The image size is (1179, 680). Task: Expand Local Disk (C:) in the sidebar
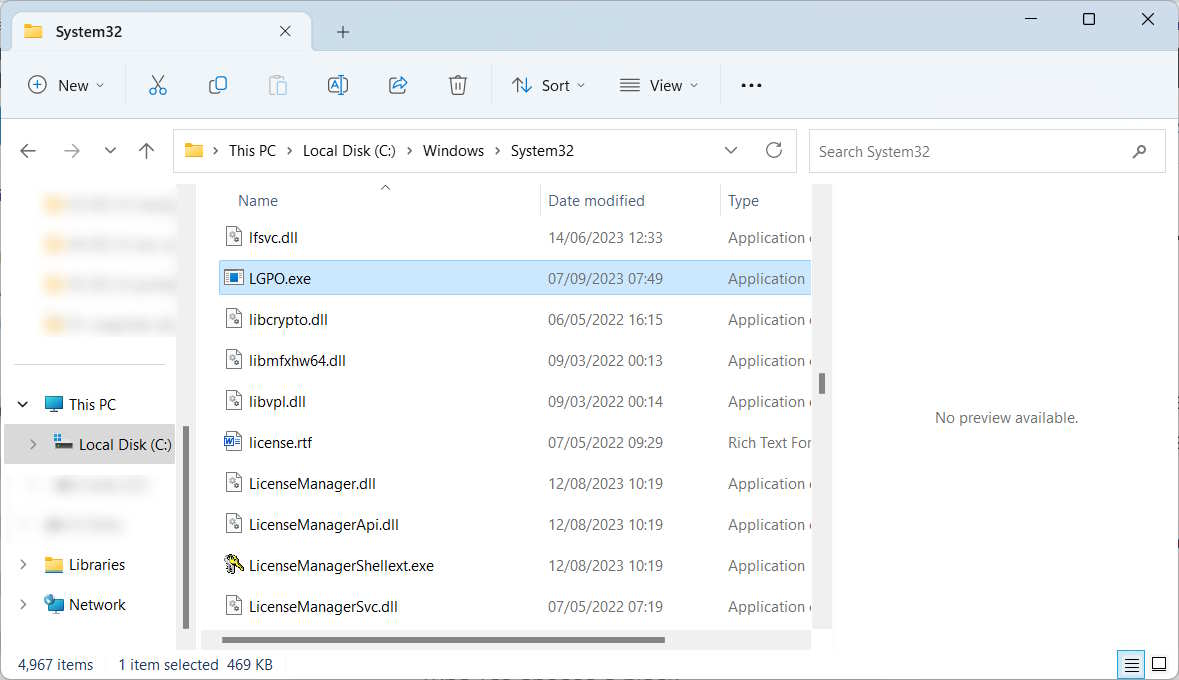click(31, 444)
